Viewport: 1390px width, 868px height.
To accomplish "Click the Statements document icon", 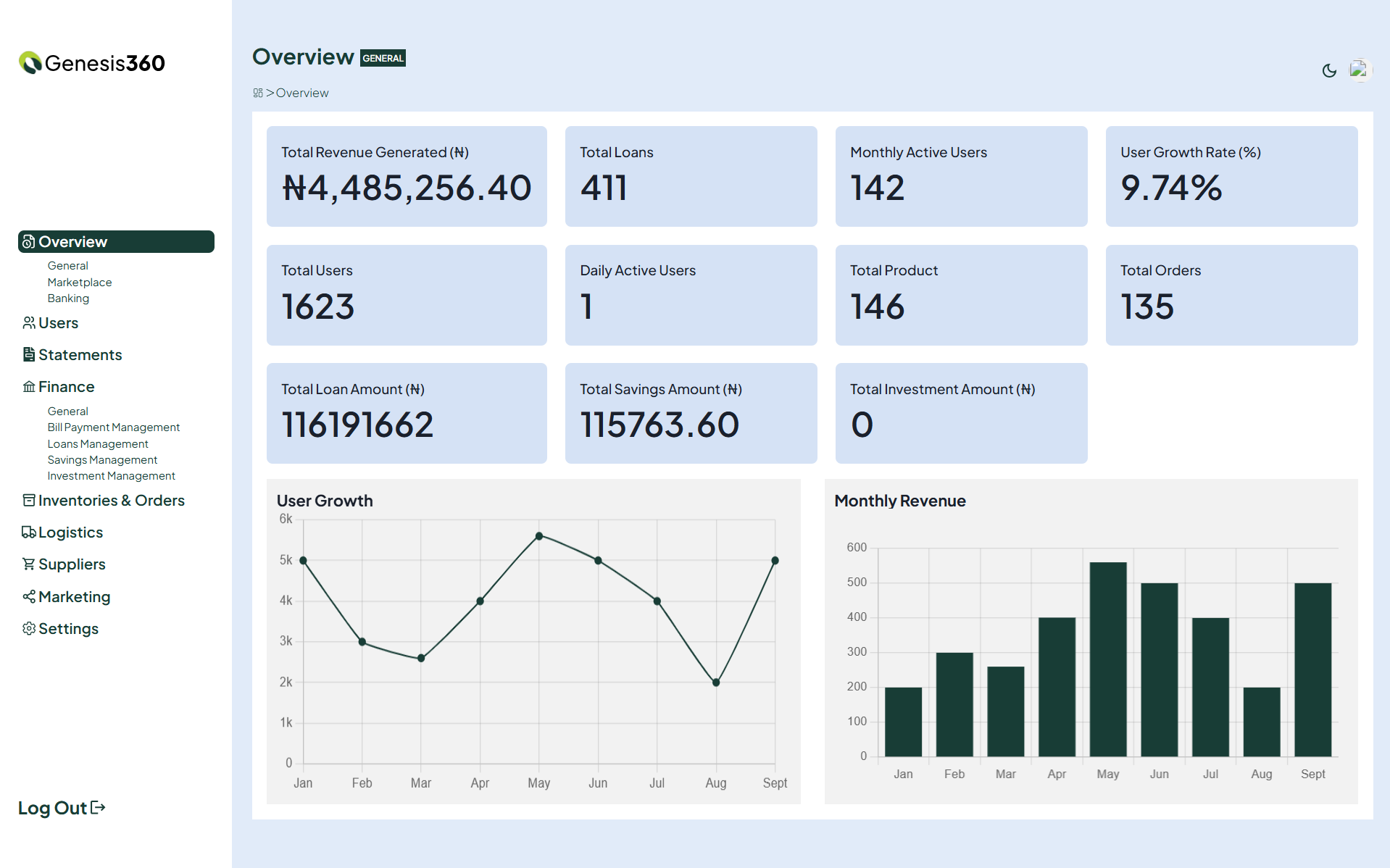I will [29, 355].
